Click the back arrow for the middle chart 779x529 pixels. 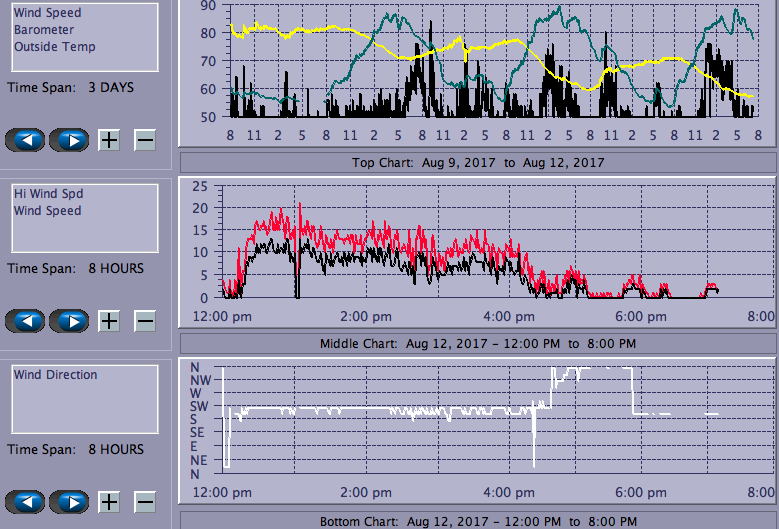coord(26,321)
